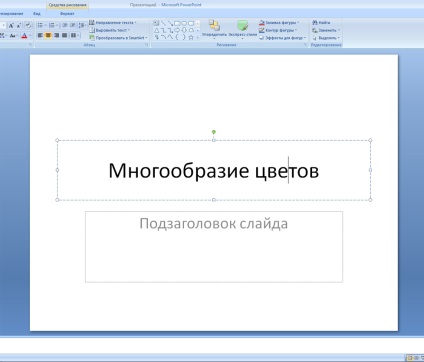This screenshot has width=424, height=362.
Task: Select the left brace shape
Action: tap(177, 37)
